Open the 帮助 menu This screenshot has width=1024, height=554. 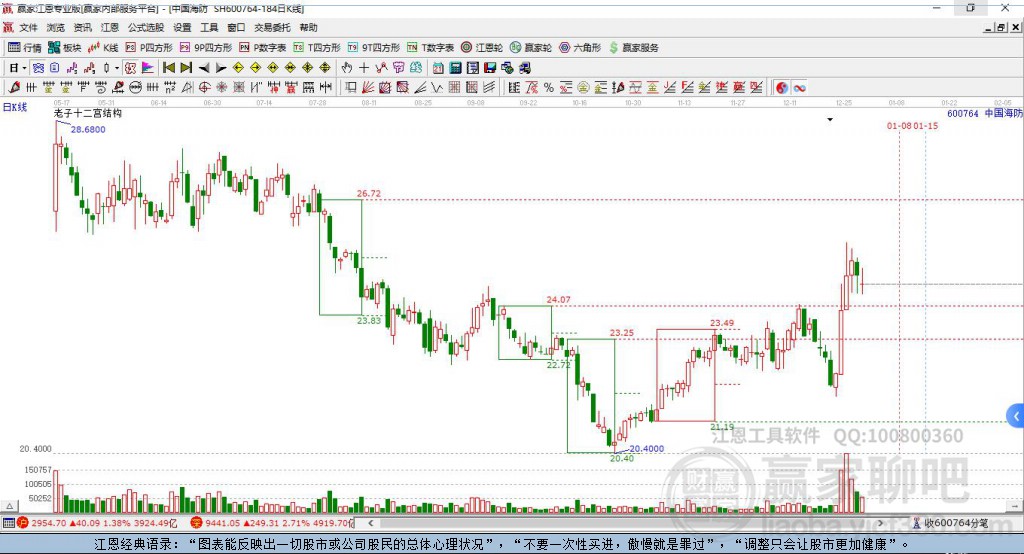coord(308,27)
